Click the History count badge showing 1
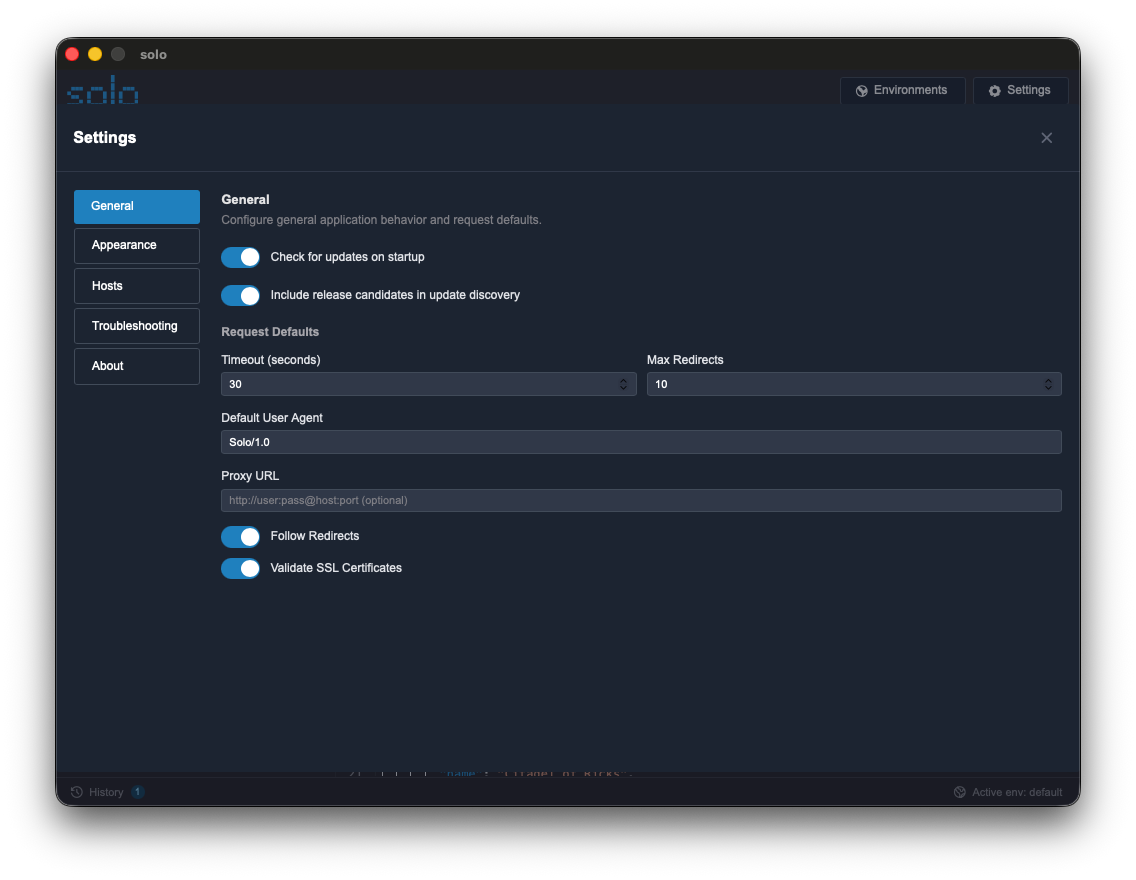Viewport: 1136px width, 880px height. [138, 792]
